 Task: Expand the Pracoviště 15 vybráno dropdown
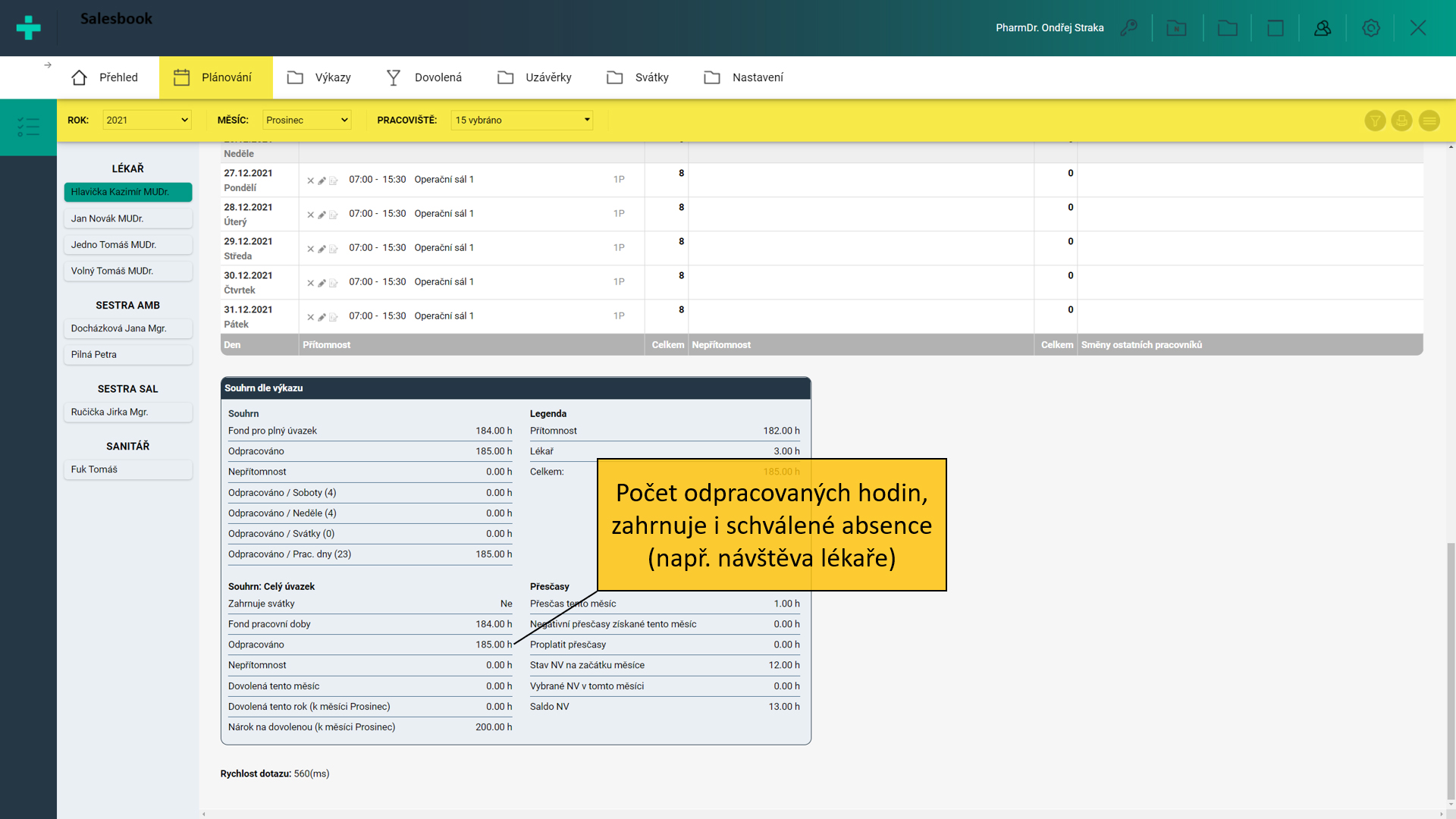coord(522,120)
